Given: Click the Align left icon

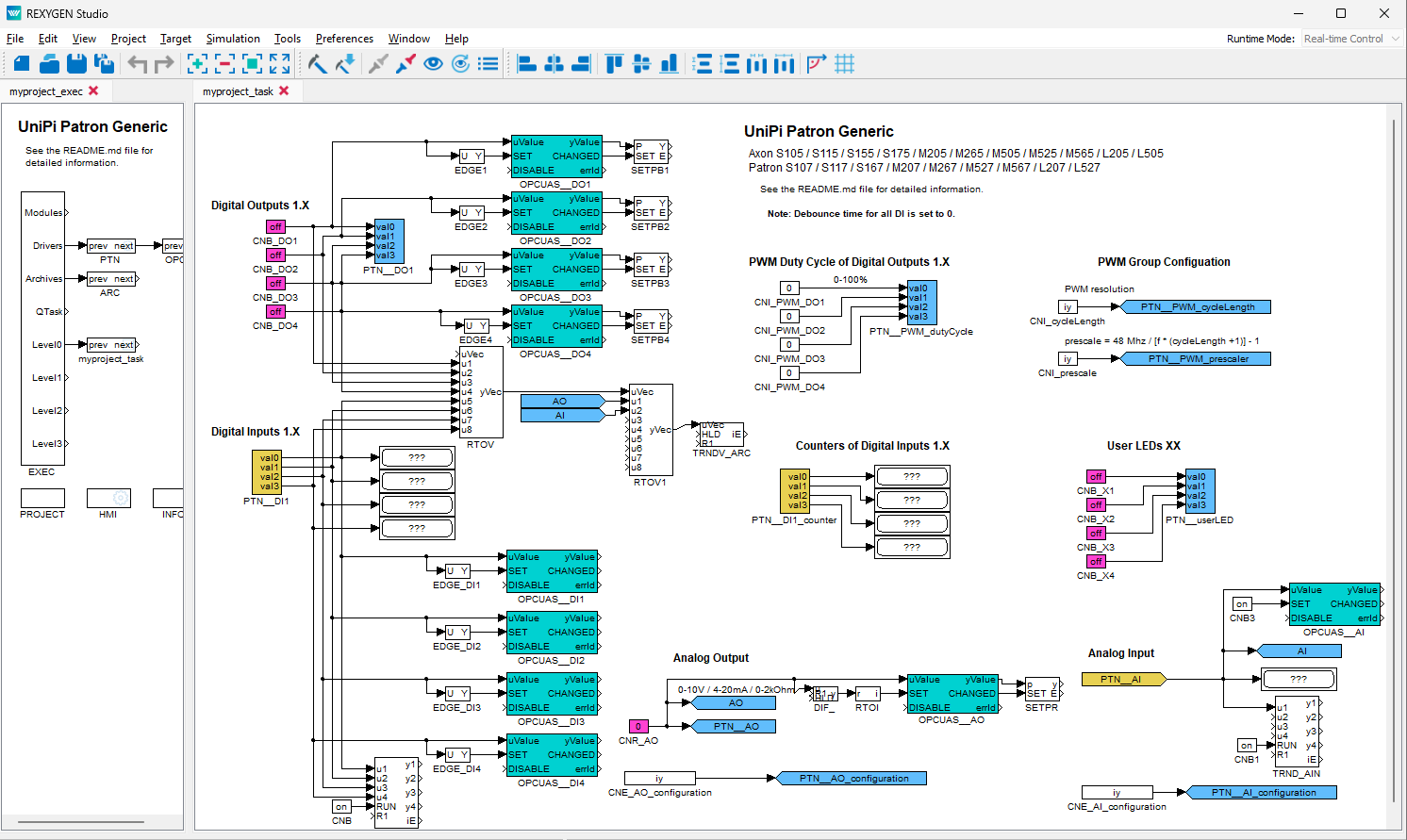Looking at the screenshot, I should coord(527,64).
